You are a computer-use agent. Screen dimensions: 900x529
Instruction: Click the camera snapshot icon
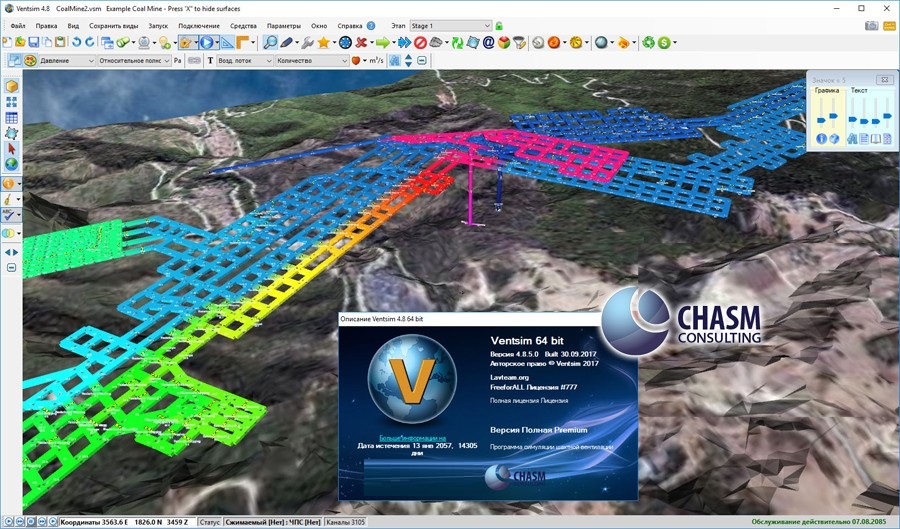tap(871, 25)
